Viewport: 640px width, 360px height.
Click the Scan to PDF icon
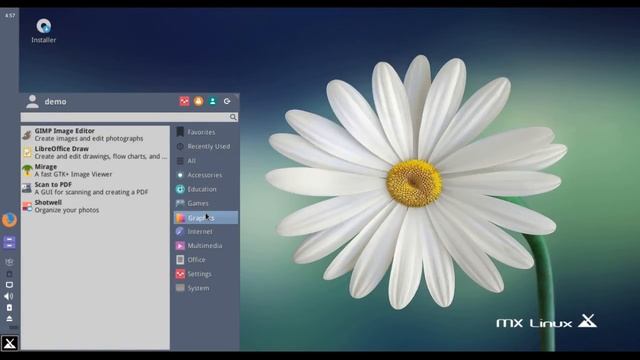(x=27, y=188)
